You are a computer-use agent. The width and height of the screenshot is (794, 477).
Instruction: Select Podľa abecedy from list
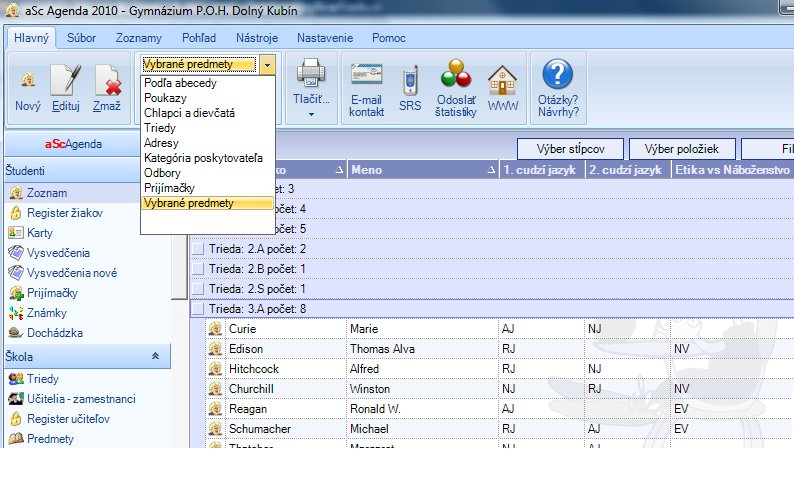coord(208,83)
